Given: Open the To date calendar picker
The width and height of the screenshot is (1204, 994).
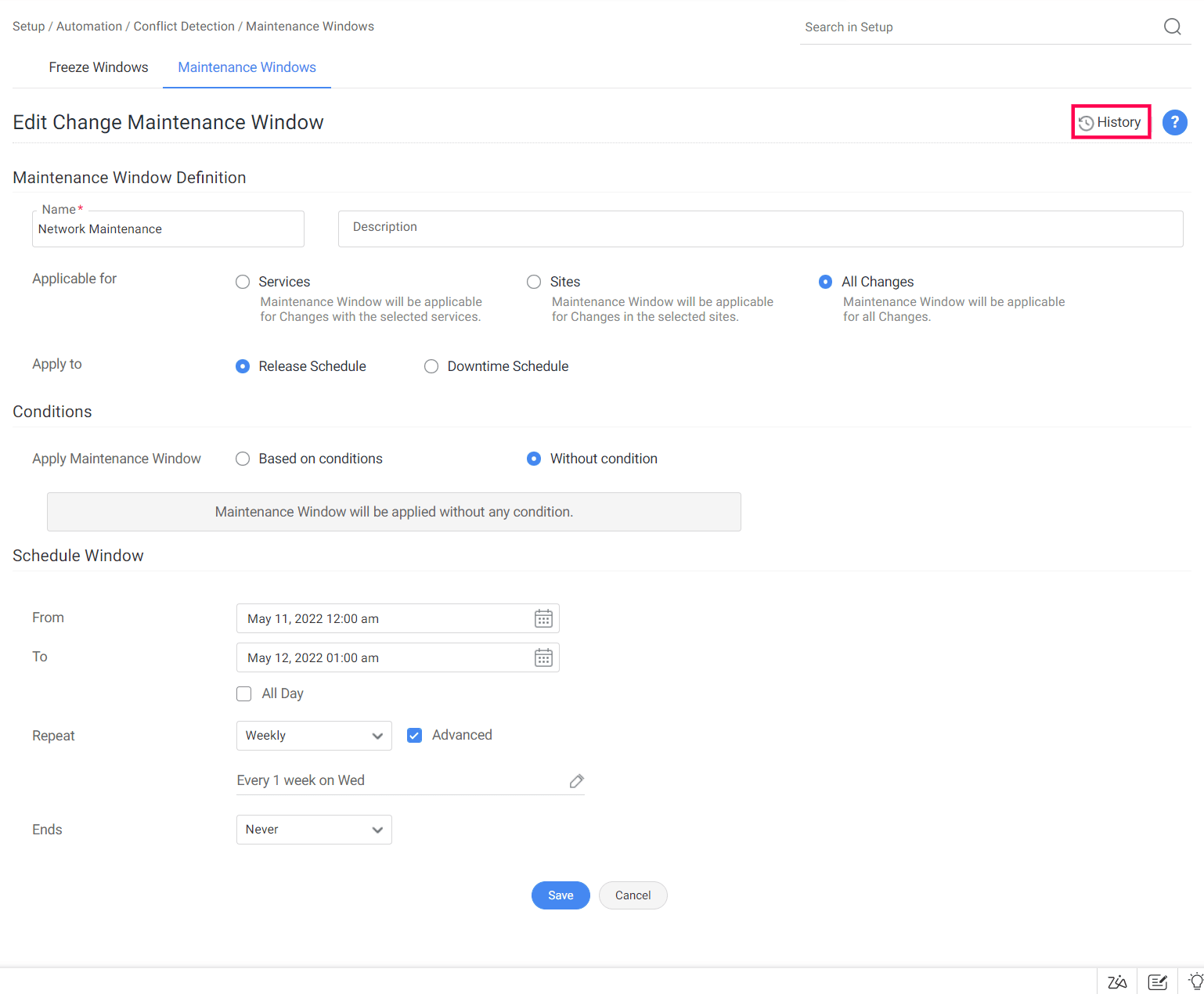Looking at the screenshot, I should click(543, 657).
